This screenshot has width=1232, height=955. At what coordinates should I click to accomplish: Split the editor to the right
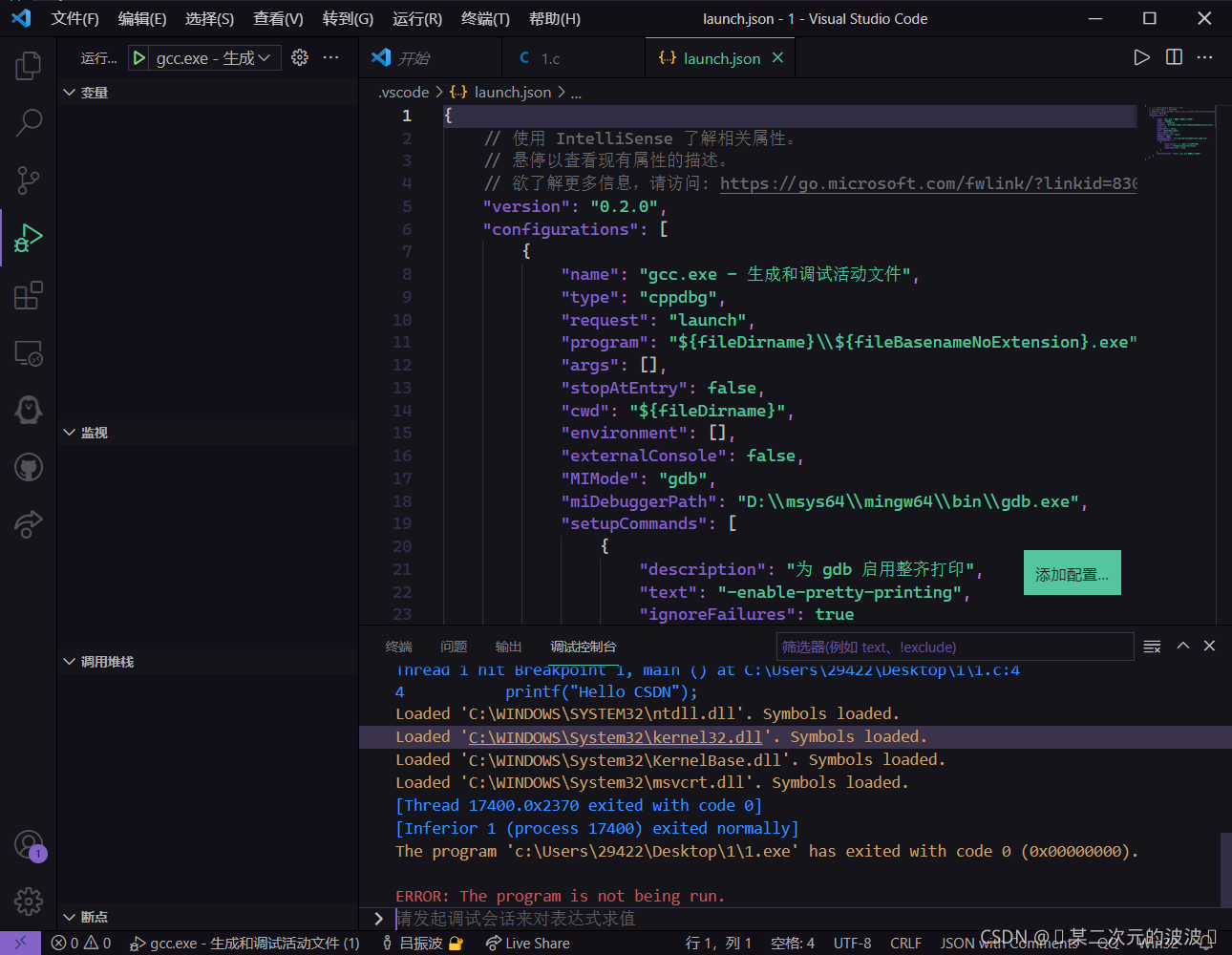(x=1174, y=57)
